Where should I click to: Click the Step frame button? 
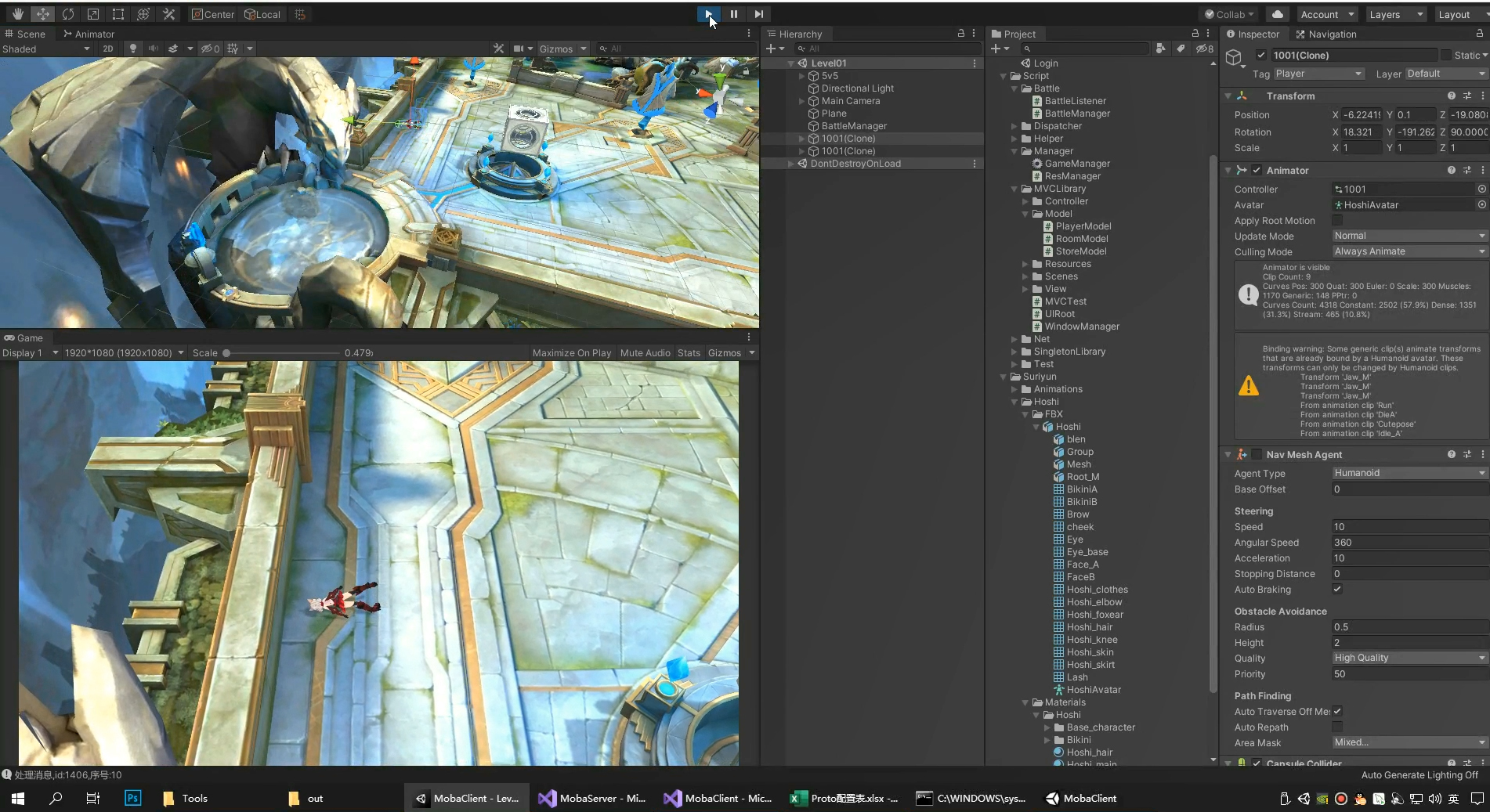click(x=758, y=14)
